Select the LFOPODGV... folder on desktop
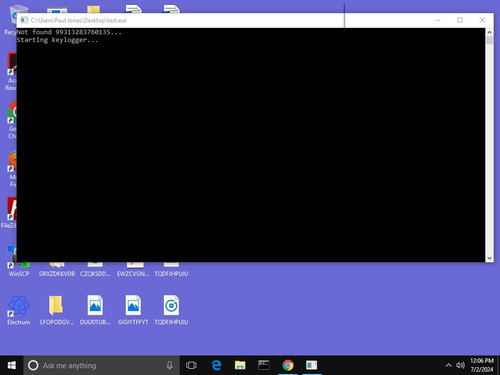 [x=56, y=309]
